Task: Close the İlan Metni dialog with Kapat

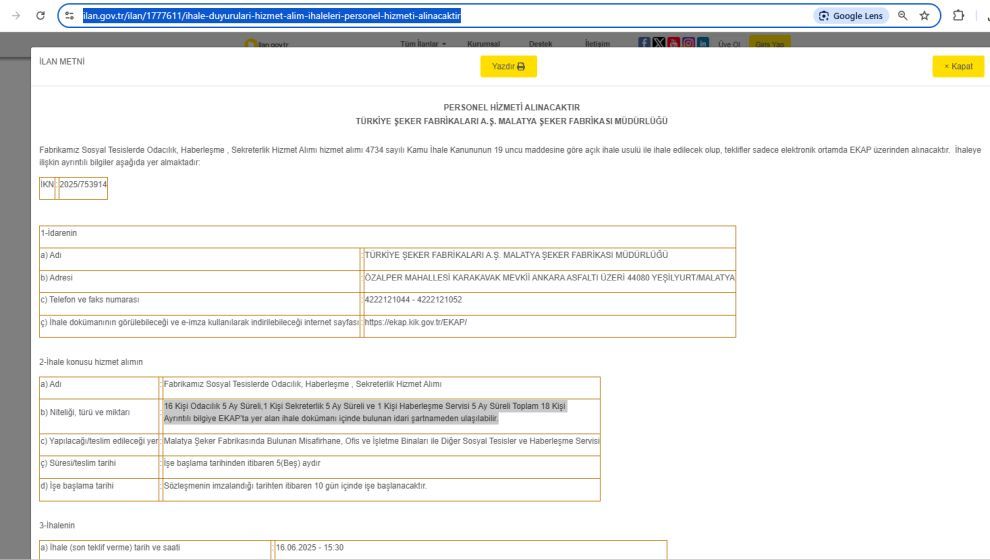Action: click(958, 66)
